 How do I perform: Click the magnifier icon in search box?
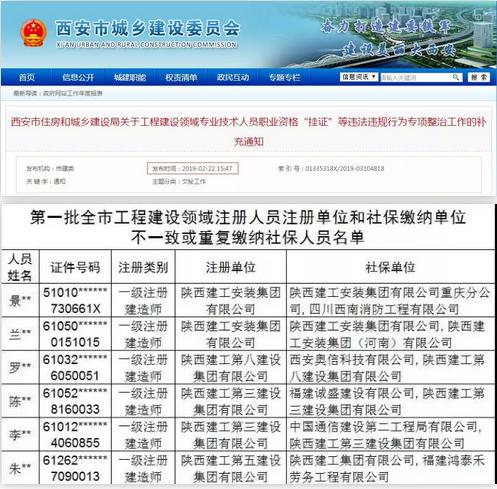point(456,77)
